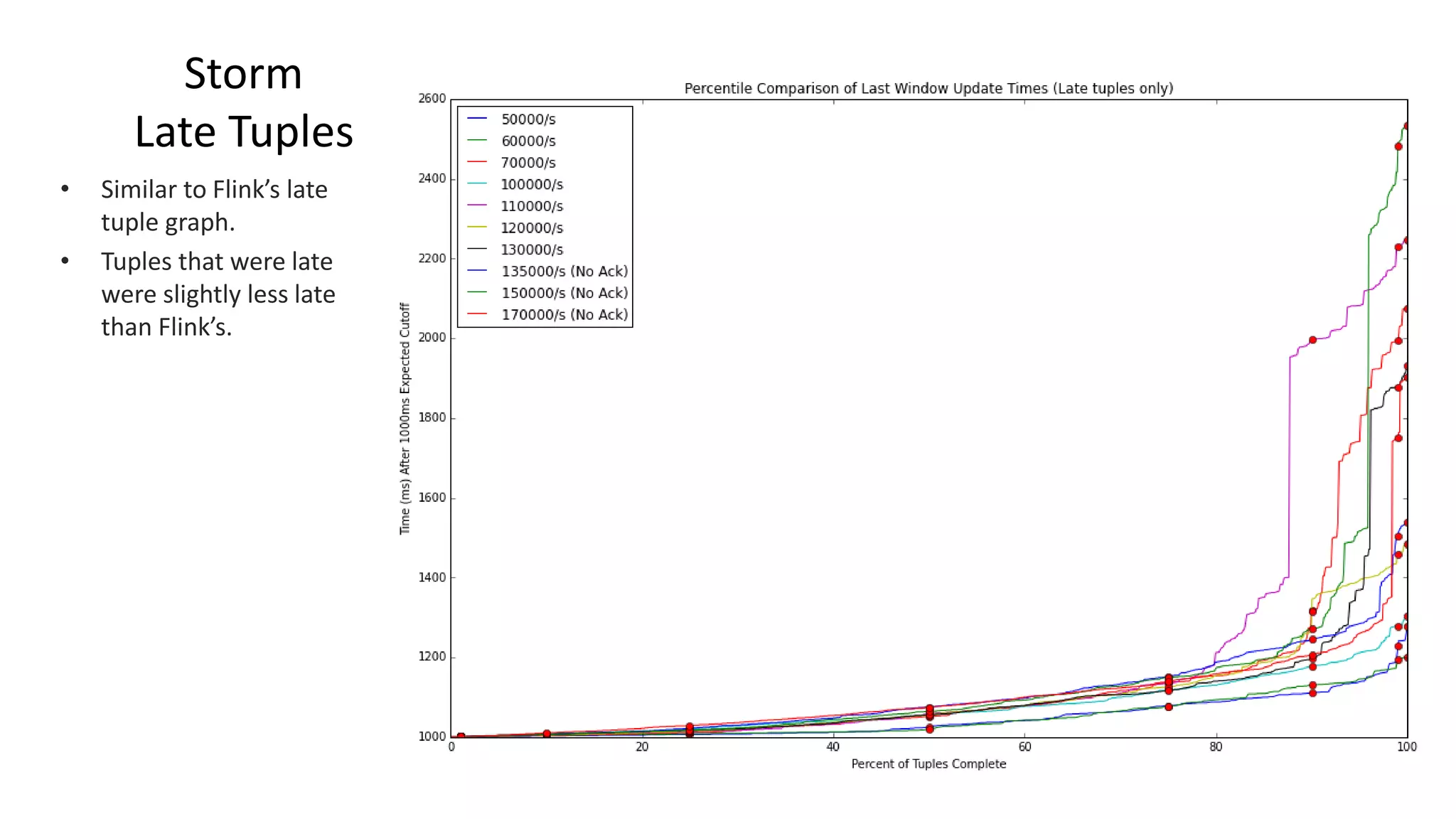1456x819 pixels.
Task: Click legend entry '170000/s (No Ack)'
Action: coord(564,315)
